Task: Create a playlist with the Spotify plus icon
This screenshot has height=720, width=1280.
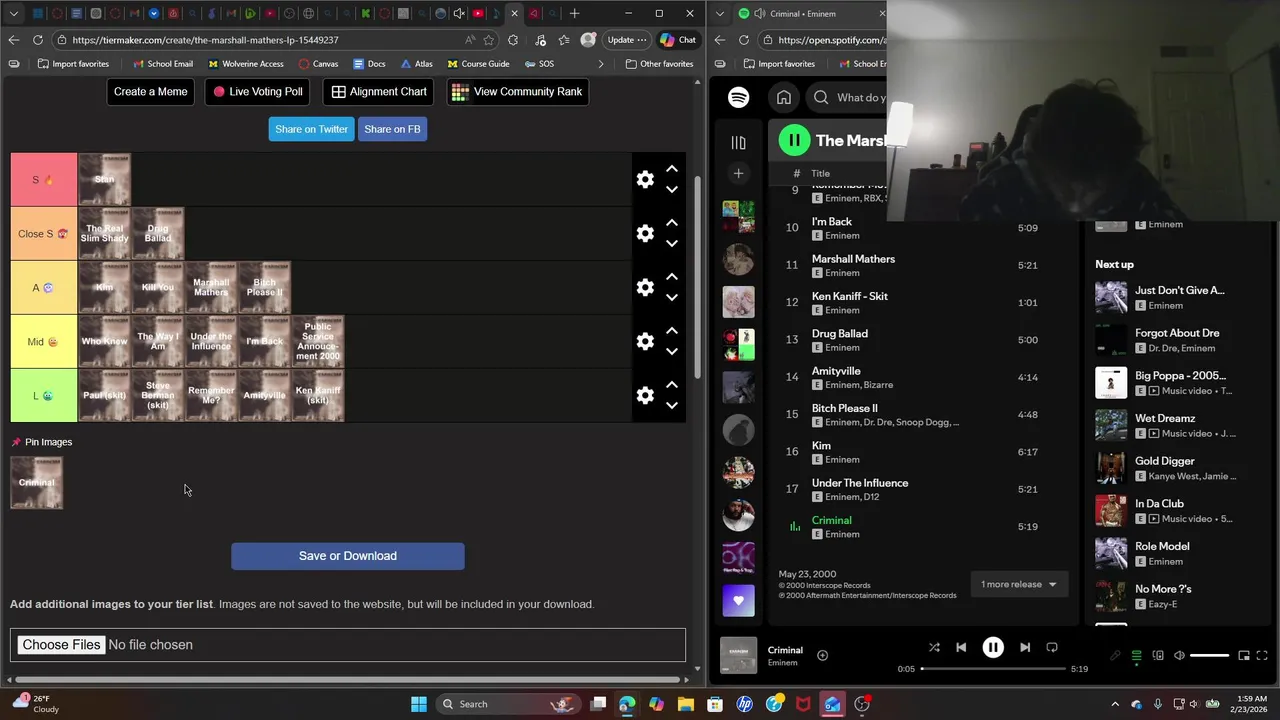Action: tap(738, 174)
